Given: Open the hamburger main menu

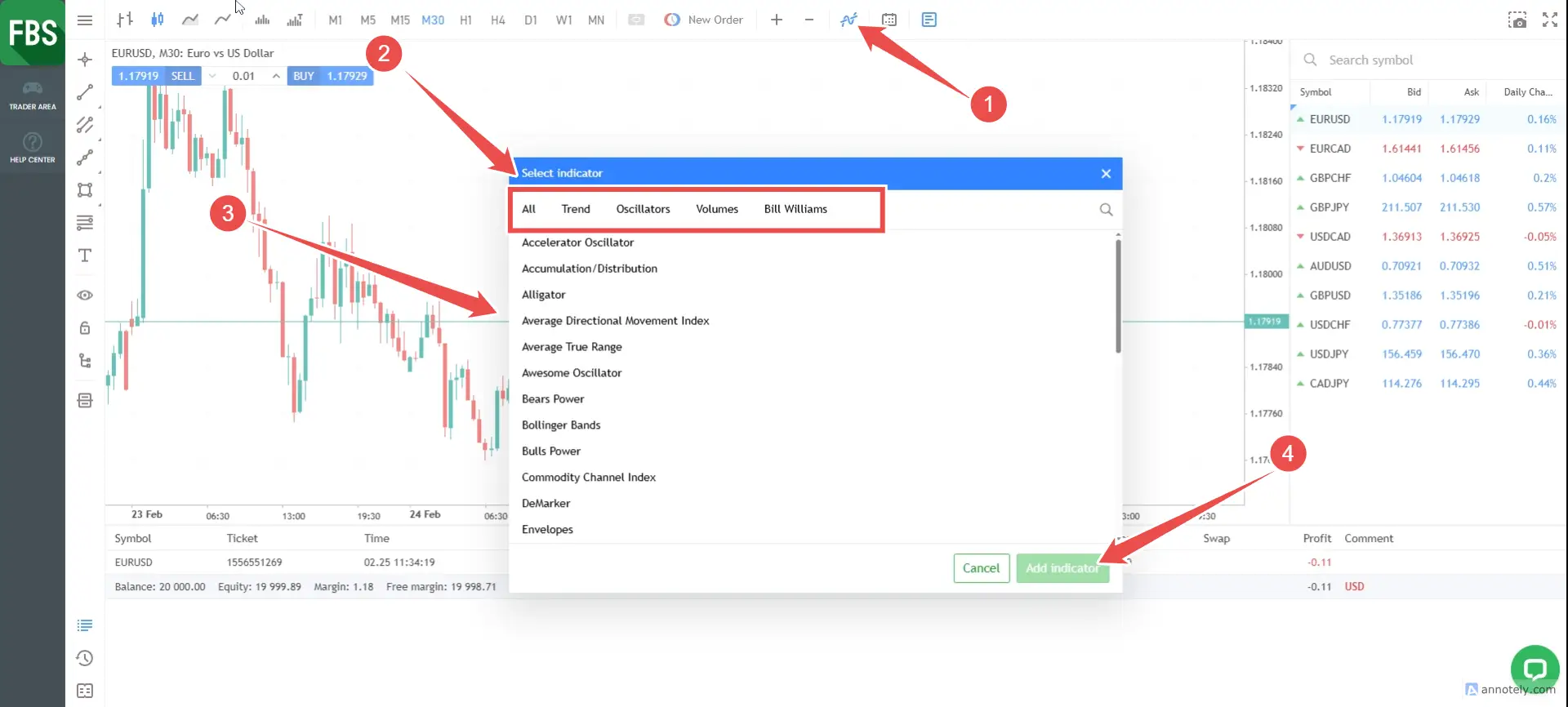Looking at the screenshot, I should pyautogui.click(x=85, y=20).
